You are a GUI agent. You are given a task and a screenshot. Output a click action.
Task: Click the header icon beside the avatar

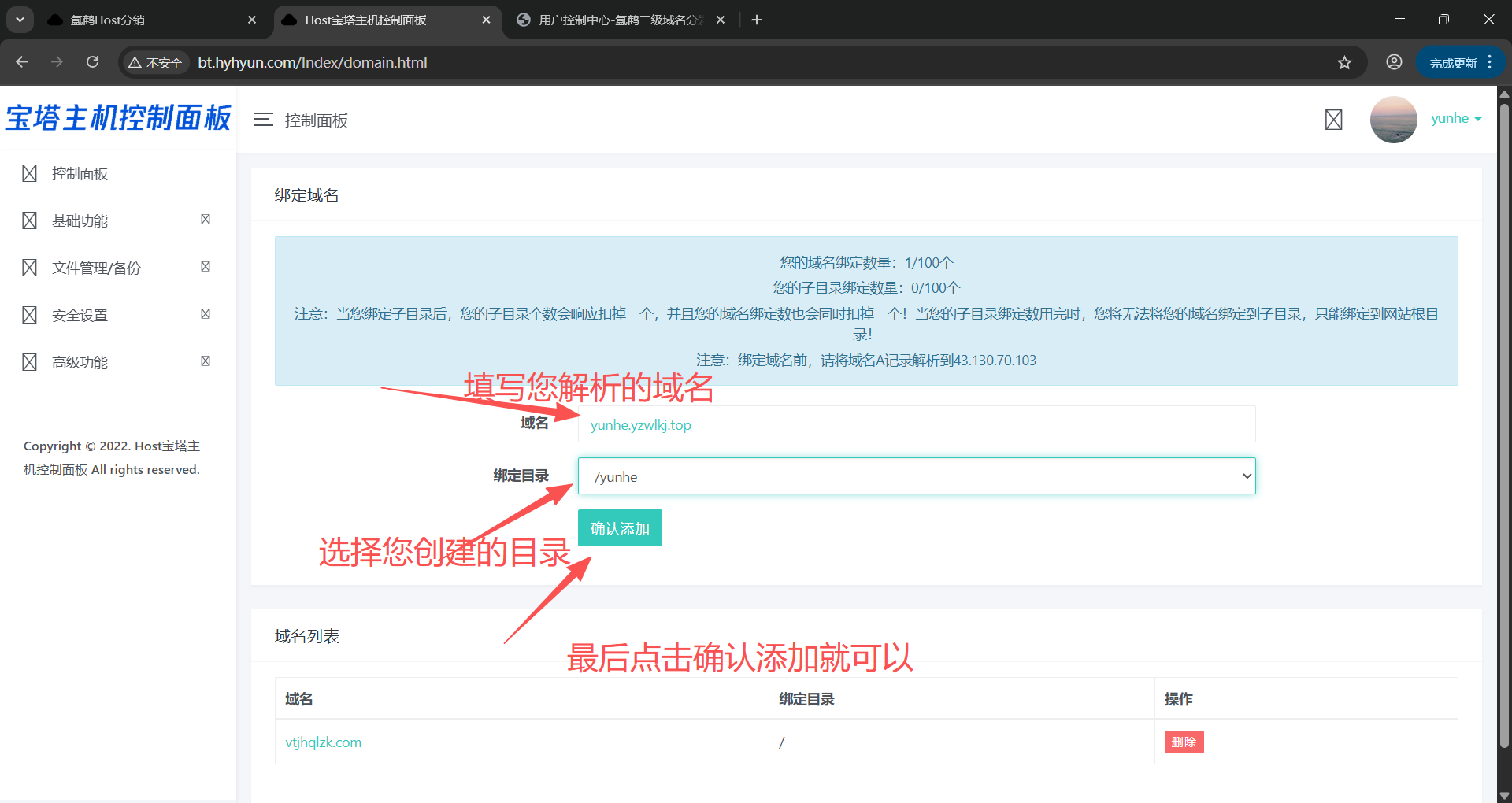(x=1333, y=120)
